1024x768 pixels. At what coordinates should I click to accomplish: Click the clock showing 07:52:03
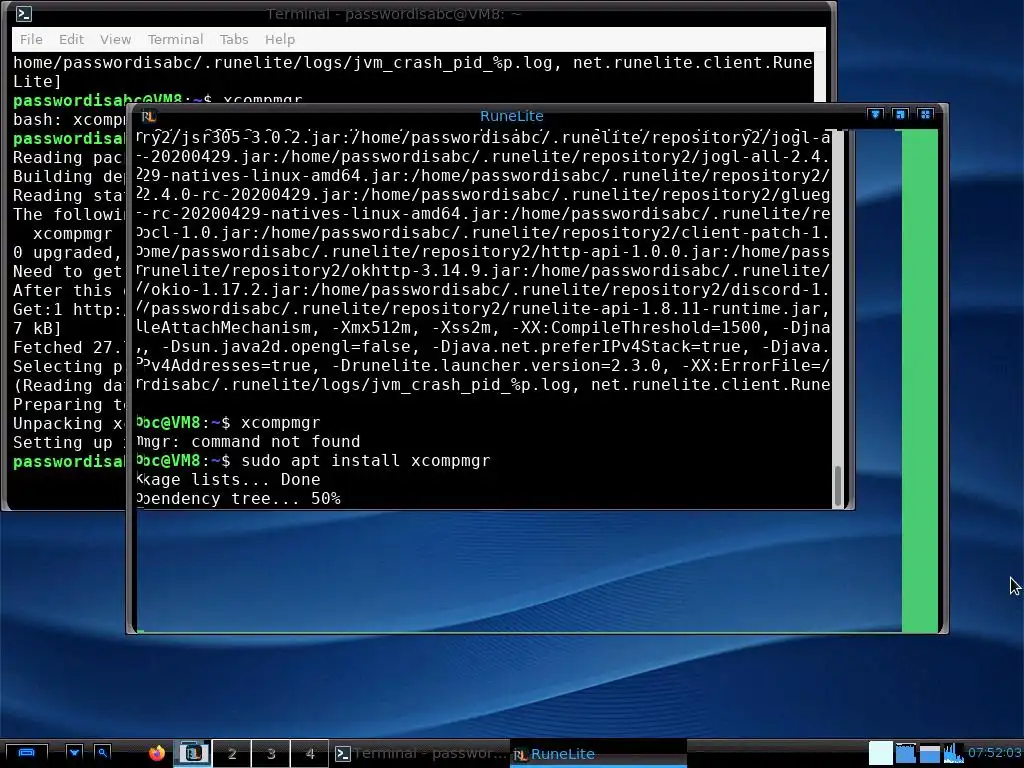pos(995,753)
